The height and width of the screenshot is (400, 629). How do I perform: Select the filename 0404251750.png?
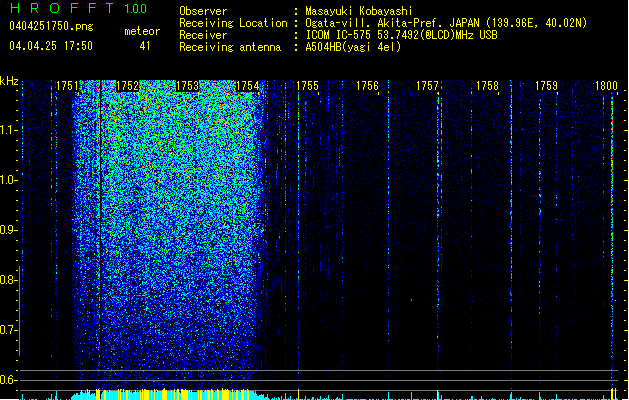click(x=51, y=26)
